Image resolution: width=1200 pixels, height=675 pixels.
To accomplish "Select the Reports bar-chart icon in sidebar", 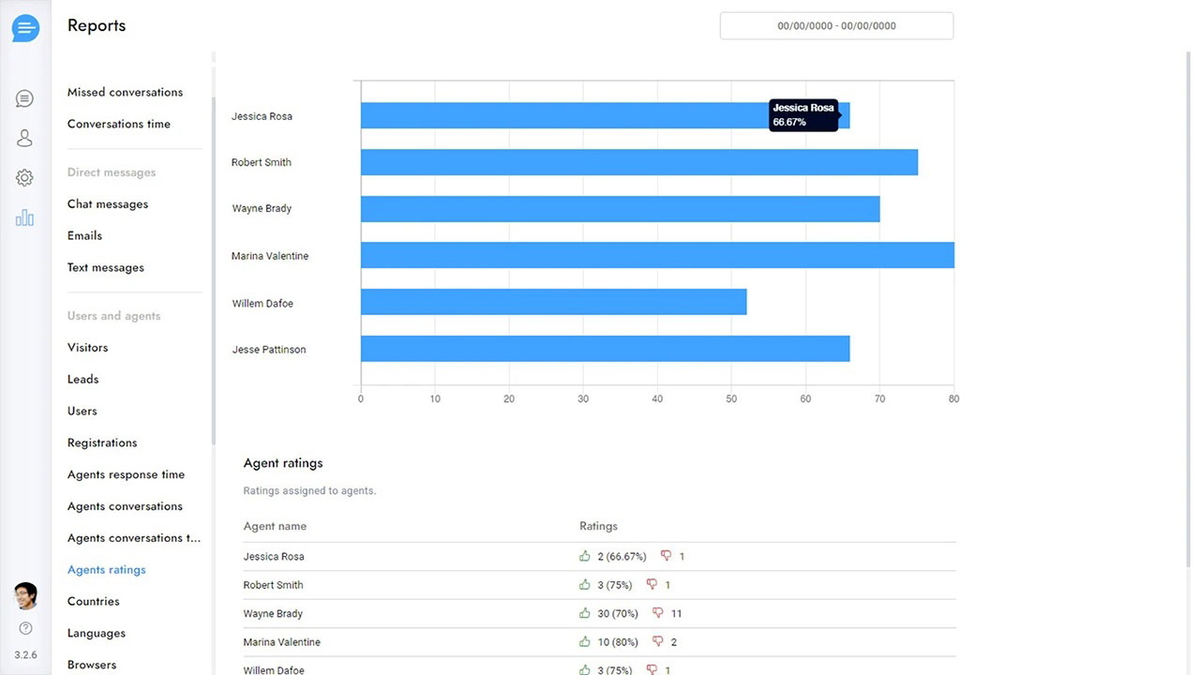I will (25, 217).
